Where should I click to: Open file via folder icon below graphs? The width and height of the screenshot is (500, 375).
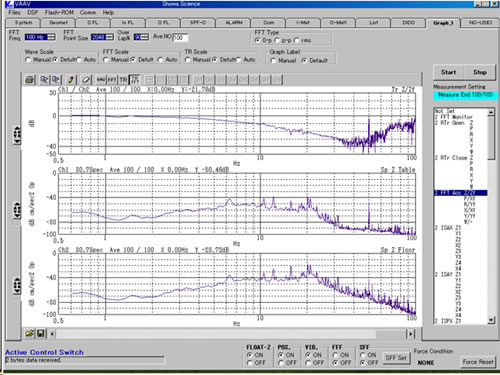pos(29,333)
